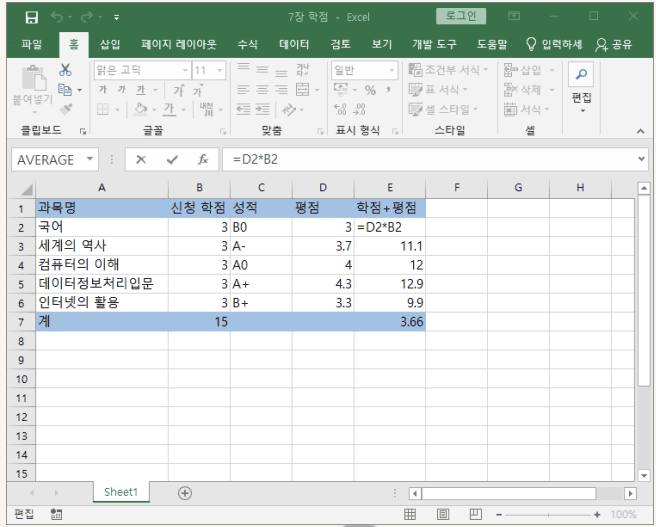Switch to the 수식 ribbon tab
Viewport: 656px width, 527px height.
click(247, 44)
